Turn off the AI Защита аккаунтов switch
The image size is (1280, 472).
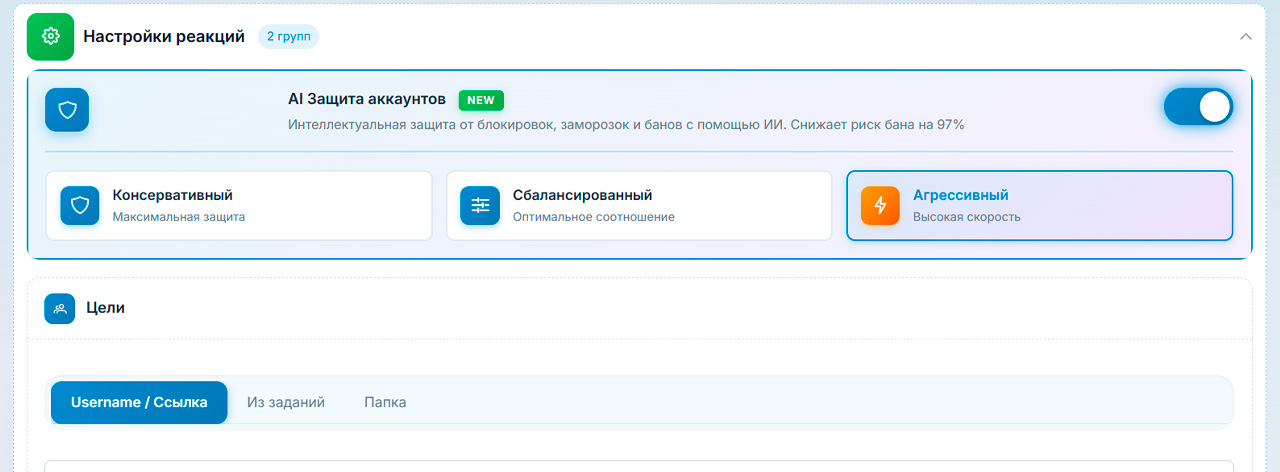(1198, 107)
